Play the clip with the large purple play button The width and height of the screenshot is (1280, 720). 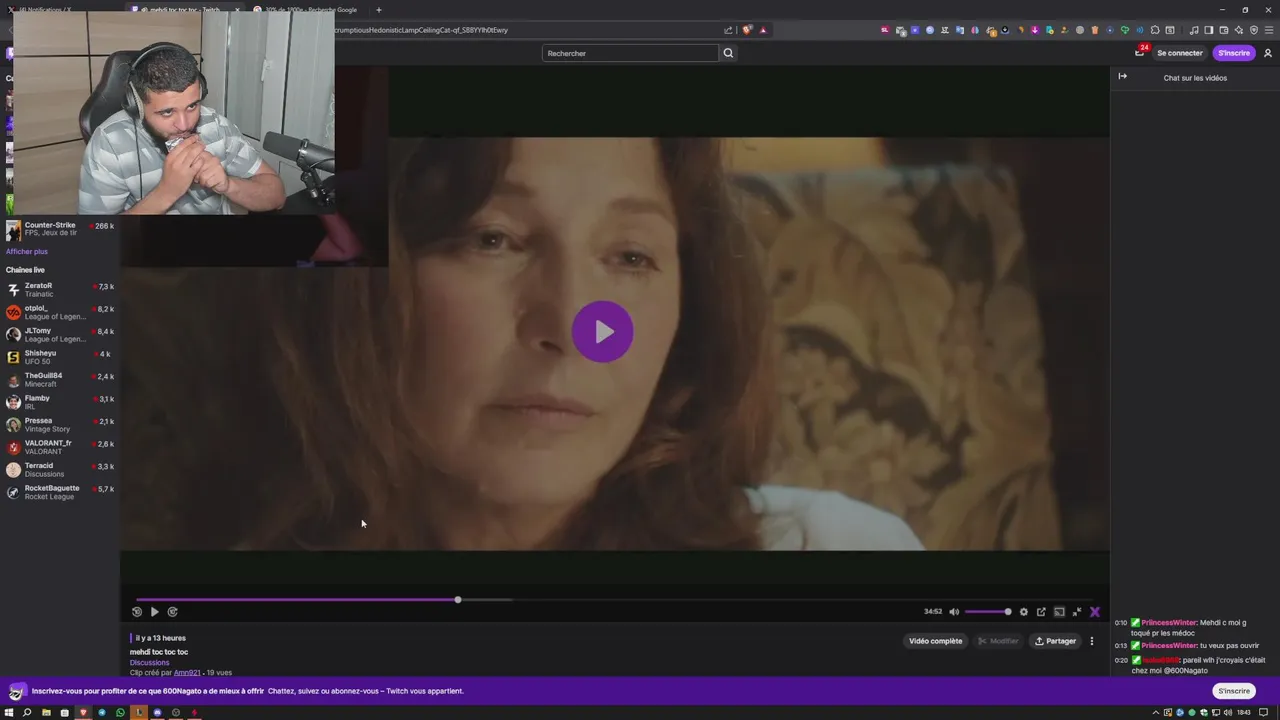pyautogui.click(x=602, y=331)
